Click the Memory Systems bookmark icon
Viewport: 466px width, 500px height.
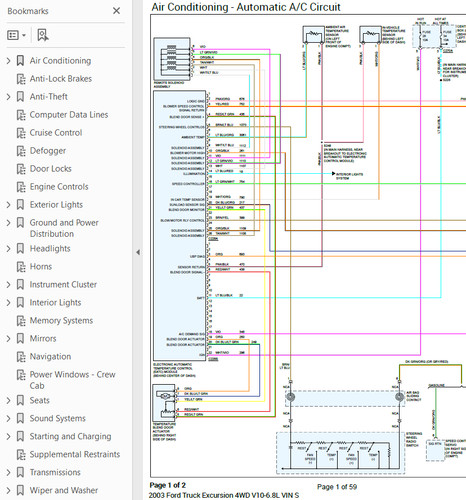(21, 321)
